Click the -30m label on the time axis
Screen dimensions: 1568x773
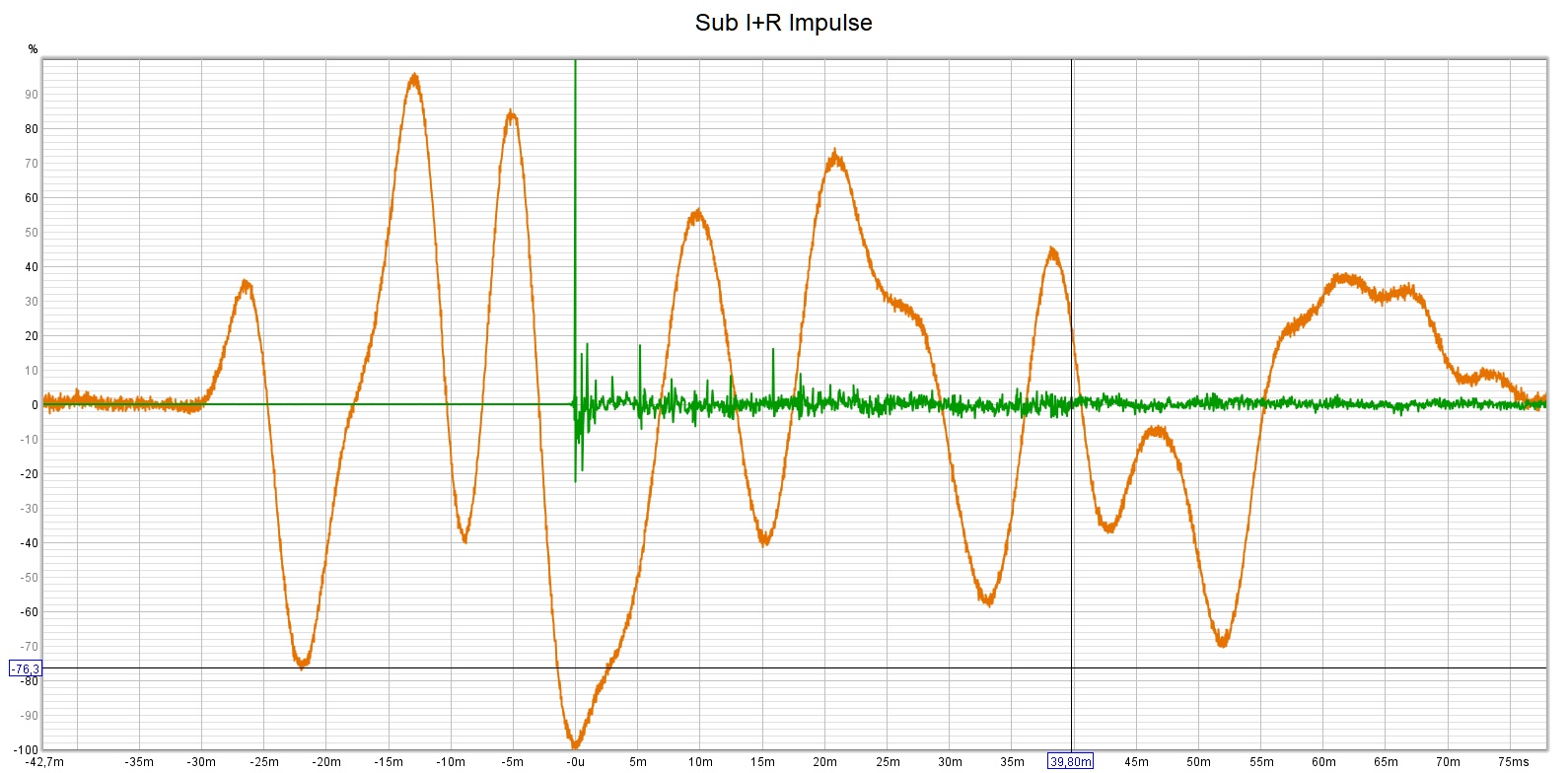click(x=201, y=761)
